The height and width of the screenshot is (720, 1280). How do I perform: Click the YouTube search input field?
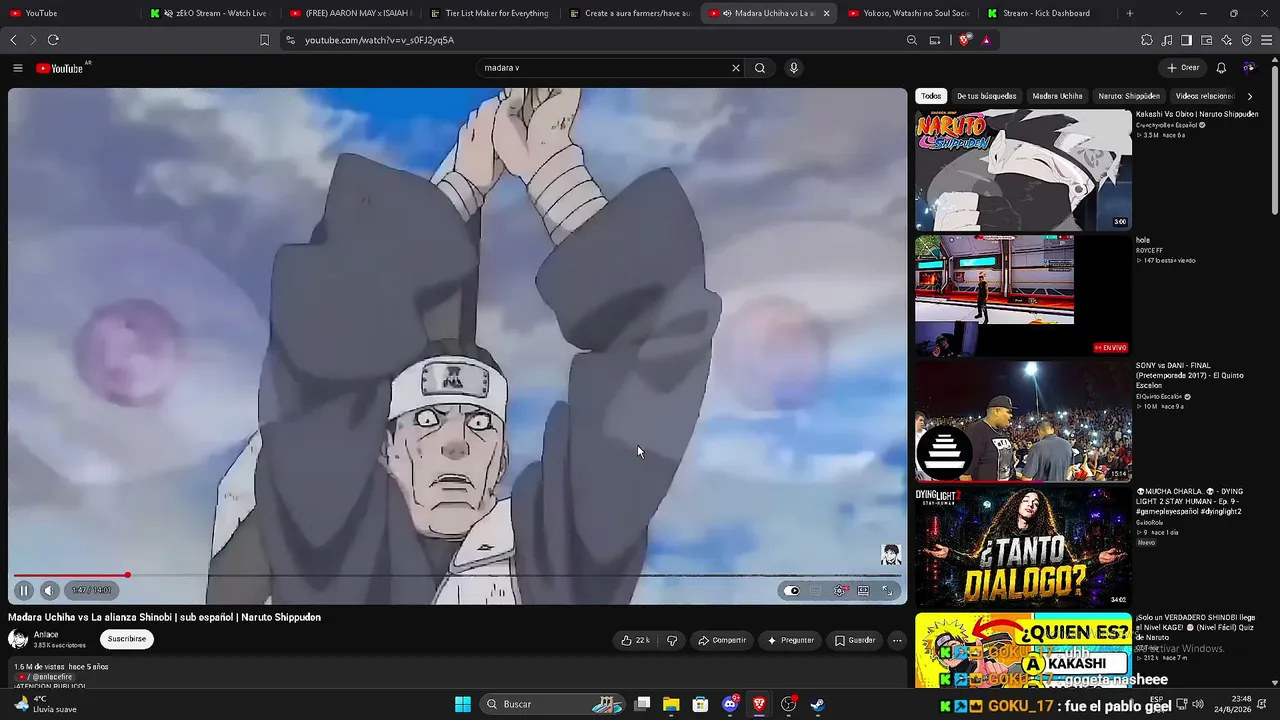[604, 68]
